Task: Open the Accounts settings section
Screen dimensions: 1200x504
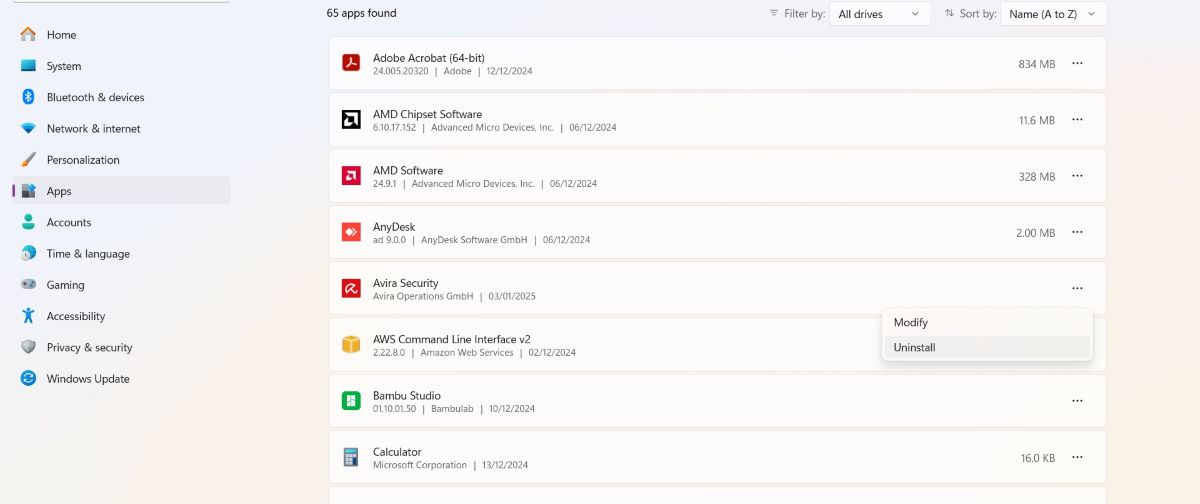Action: coord(121,222)
